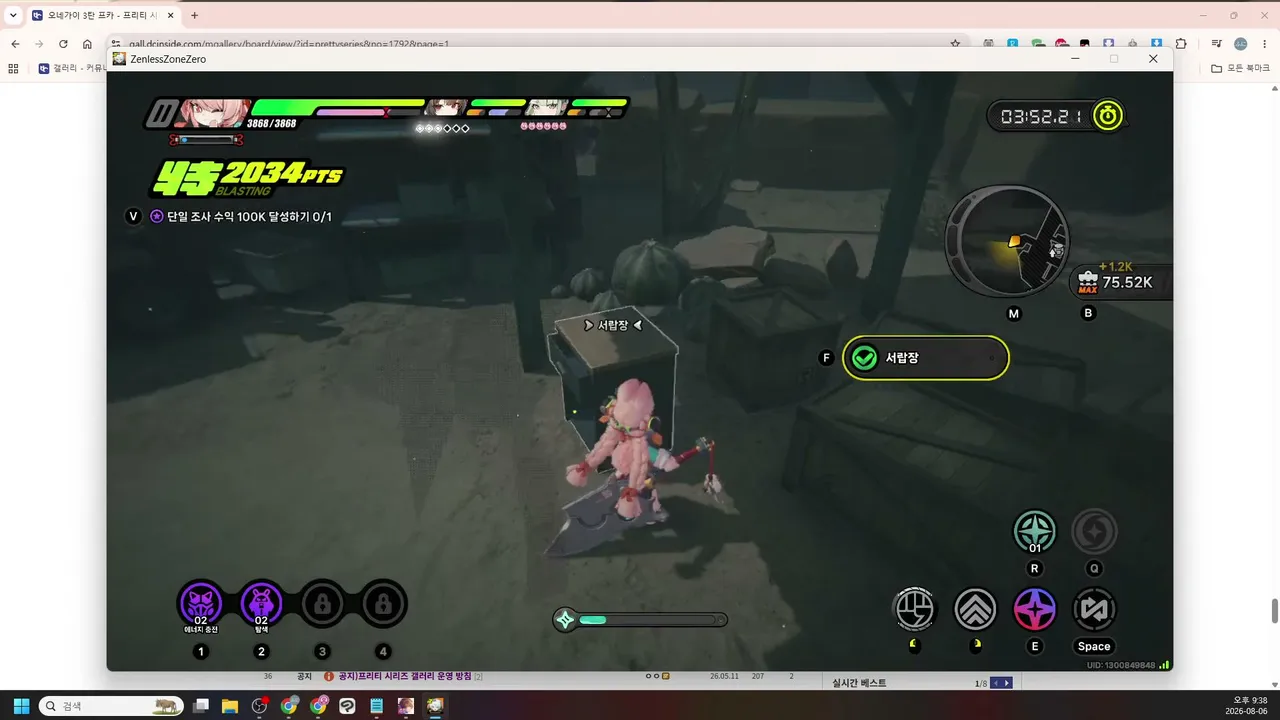The image size is (1280, 720).
Task: Click the B key label under the bag
Action: pos(1089,313)
